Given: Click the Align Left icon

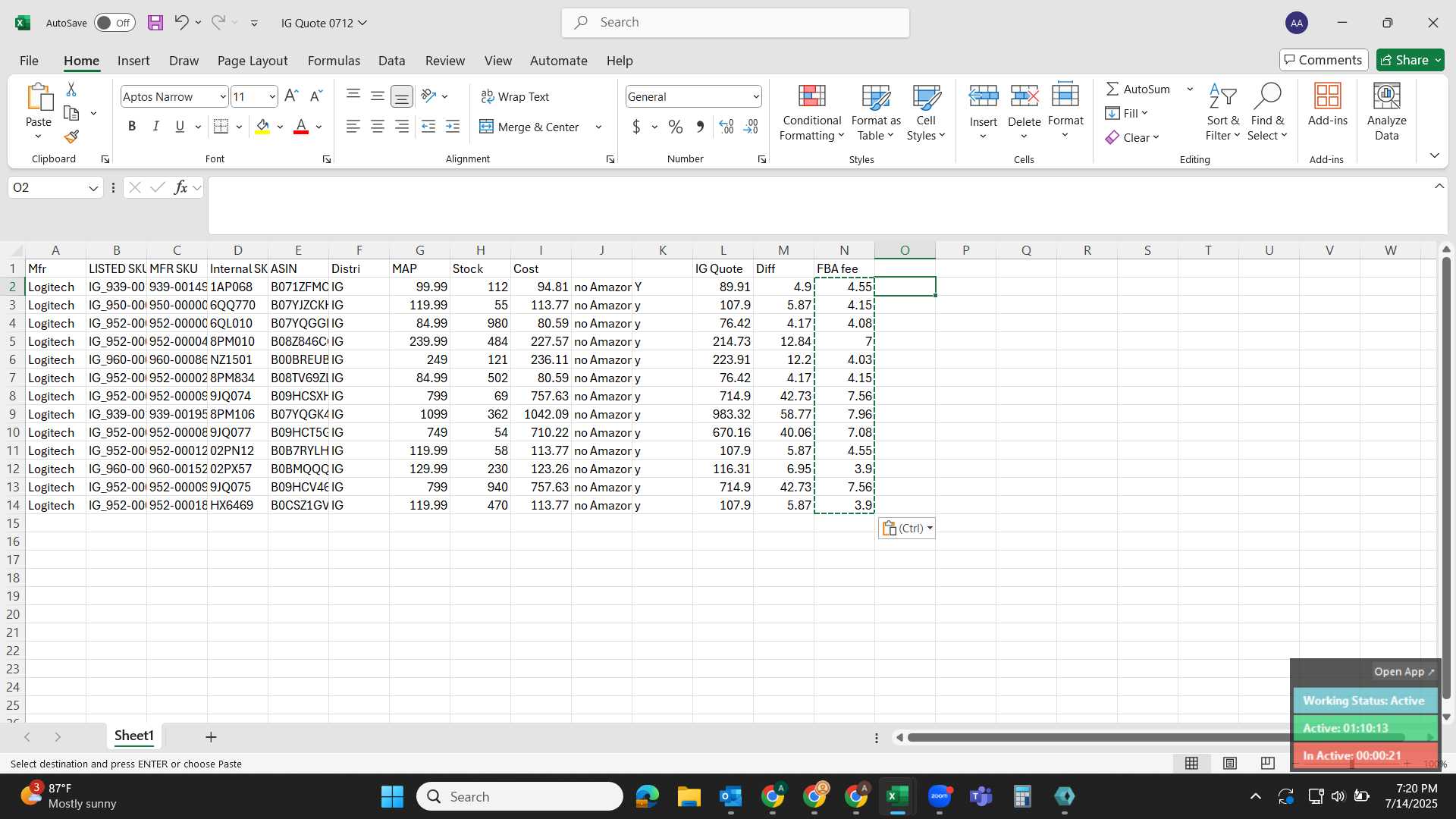Looking at the screenshot, I should coord(353,127).
